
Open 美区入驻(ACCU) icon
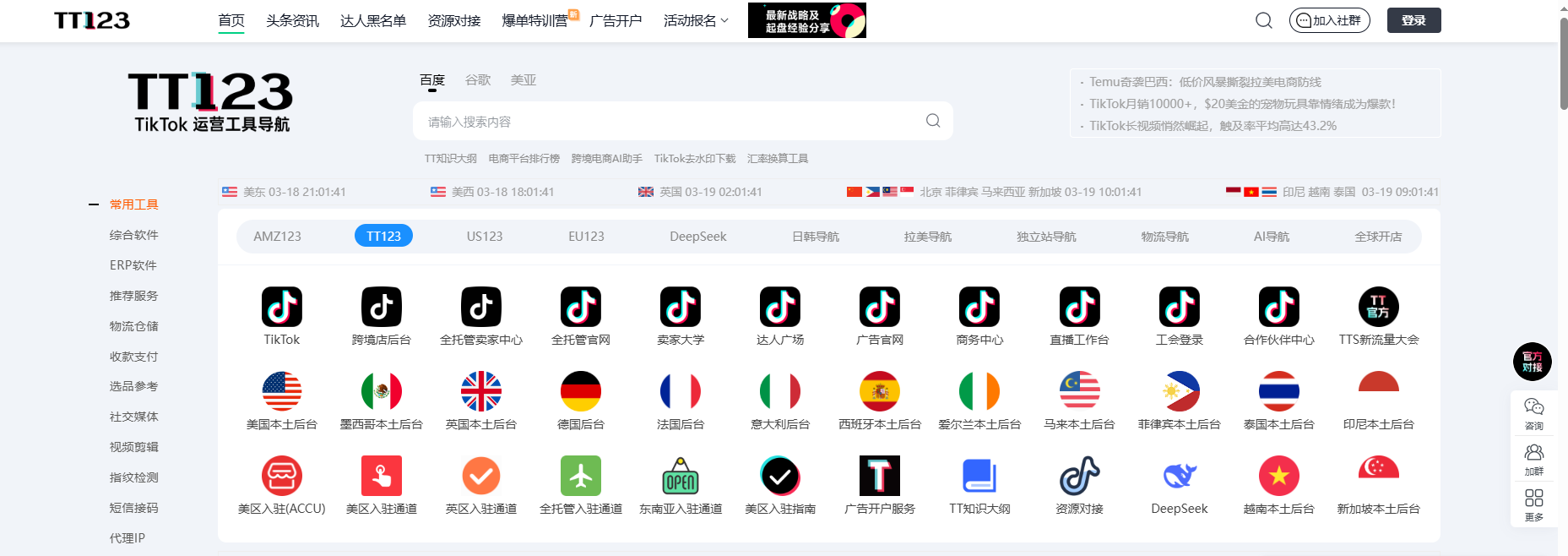click(282, 476)
